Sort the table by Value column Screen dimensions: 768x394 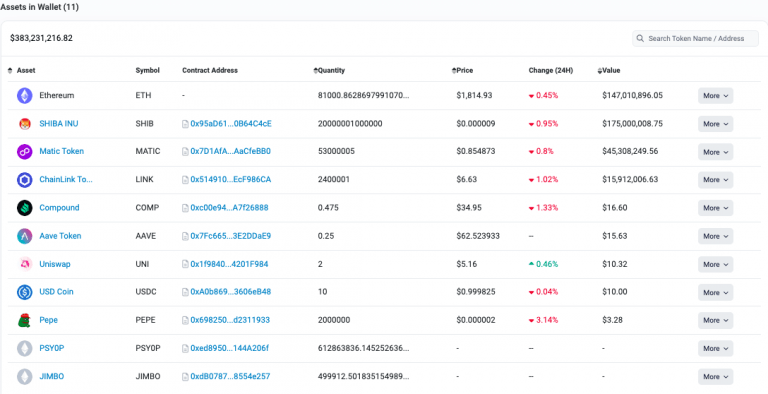coord(609,71)
